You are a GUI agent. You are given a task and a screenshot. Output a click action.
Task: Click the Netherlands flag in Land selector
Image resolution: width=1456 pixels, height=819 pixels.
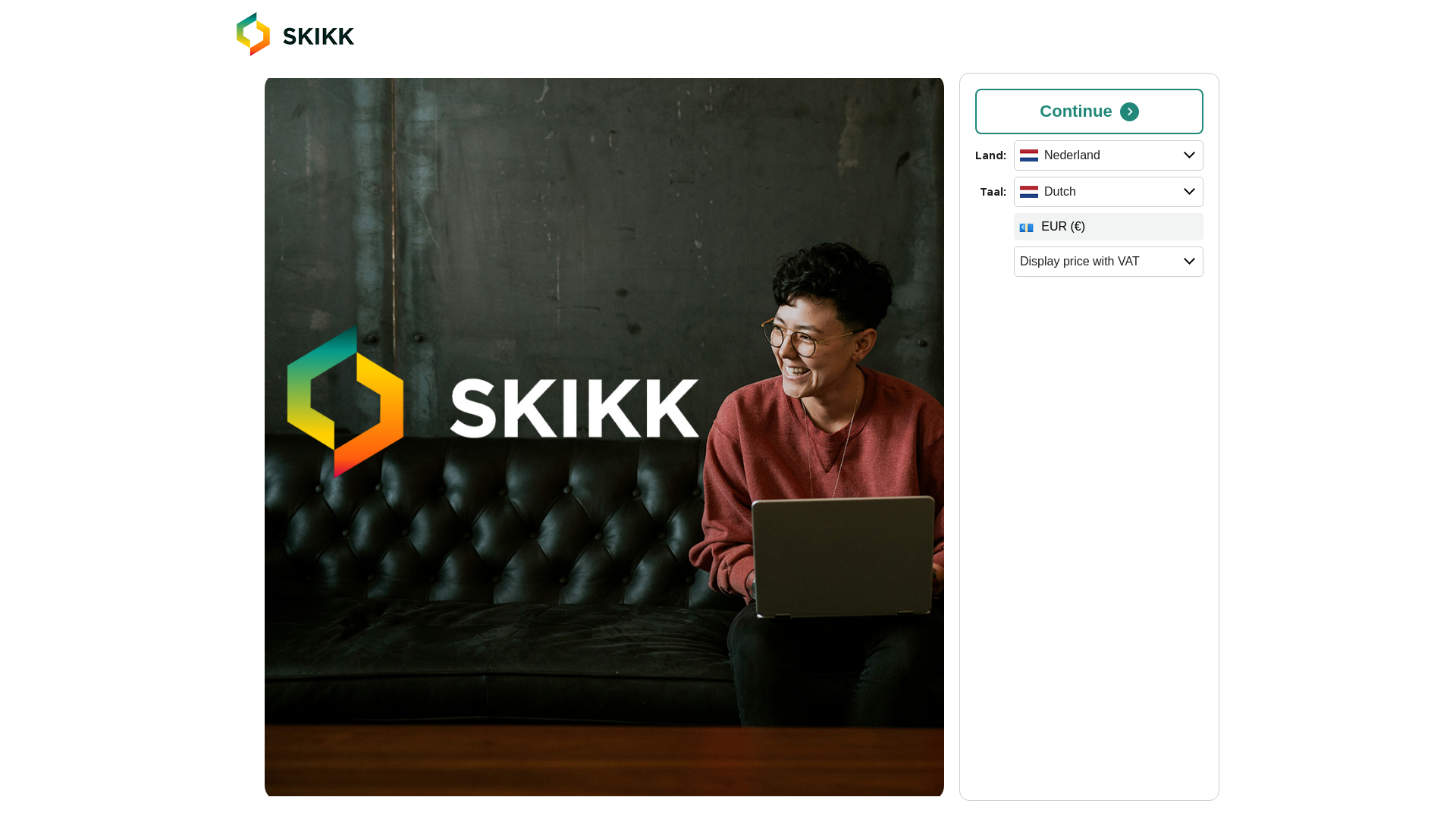pyautogui.click(x=1029, y=155)
